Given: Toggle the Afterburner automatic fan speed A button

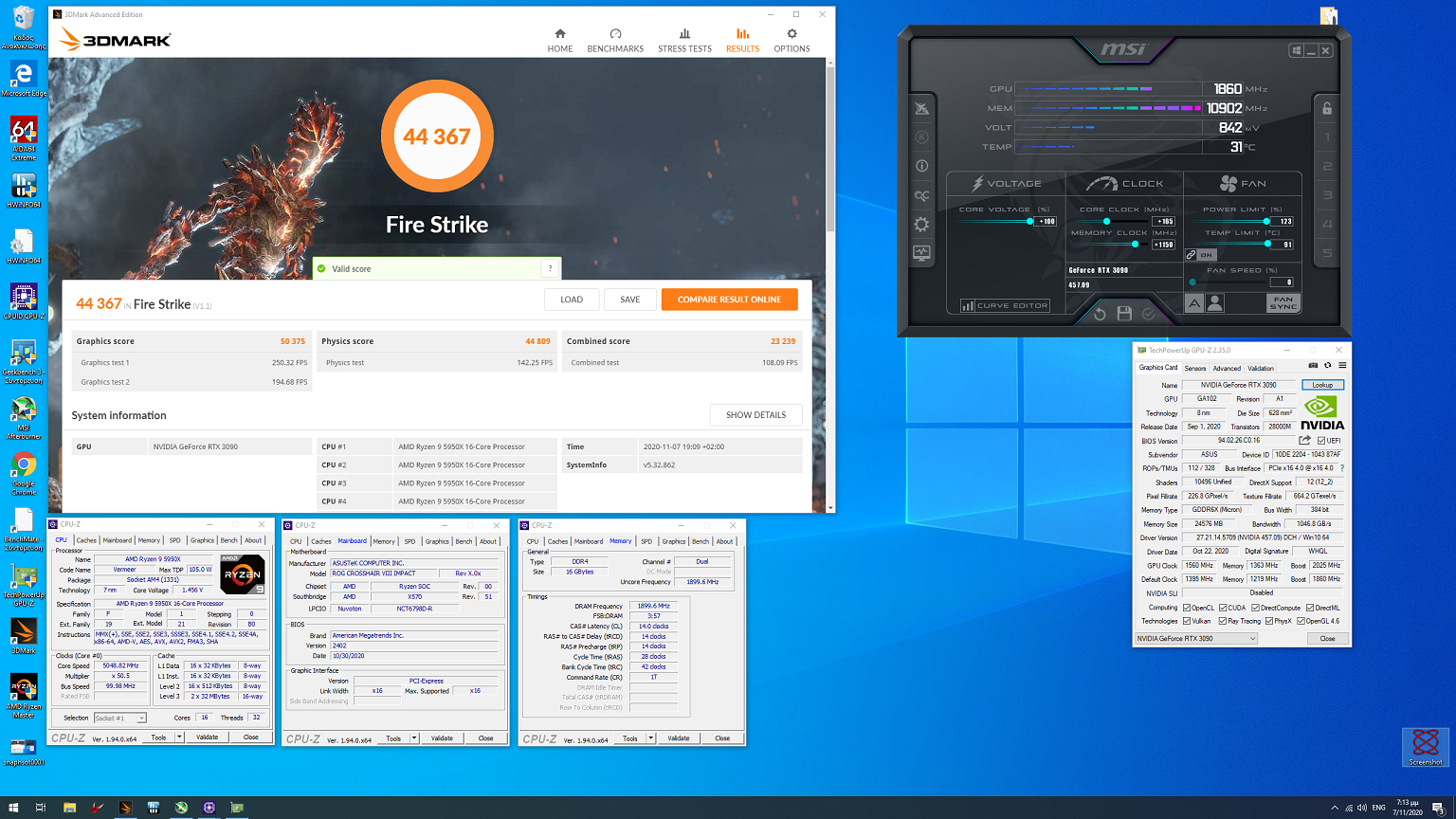Looking at the screenshot, I should point(1194,303).
